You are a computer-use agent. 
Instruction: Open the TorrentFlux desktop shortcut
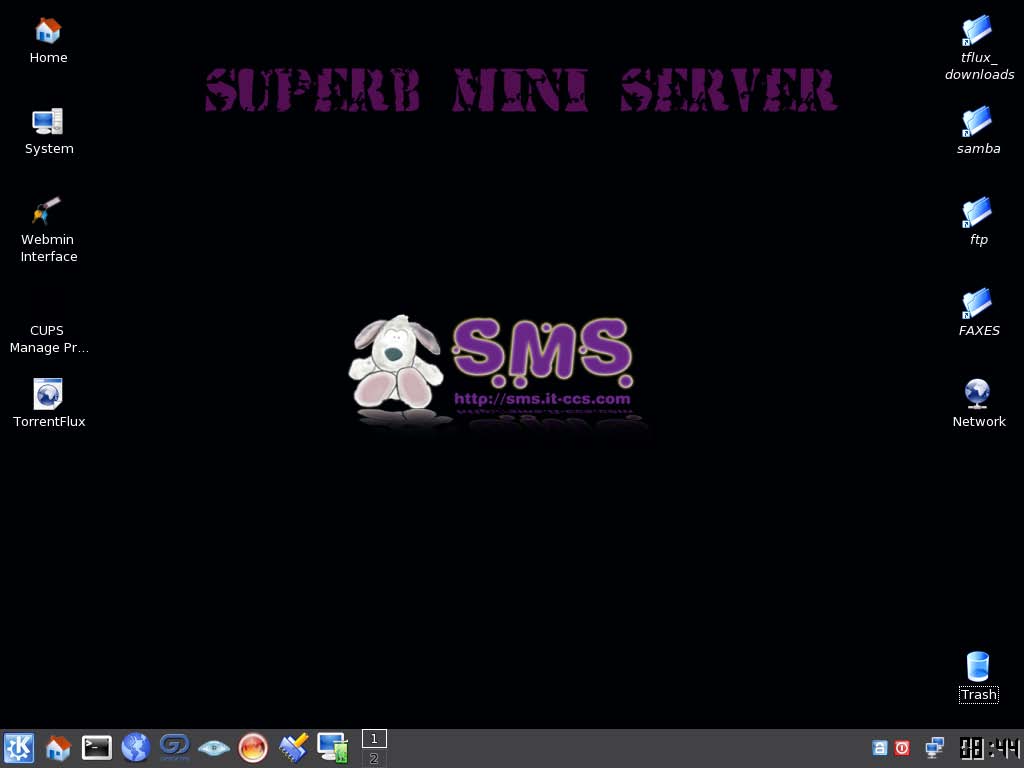(x=48, y=394)
